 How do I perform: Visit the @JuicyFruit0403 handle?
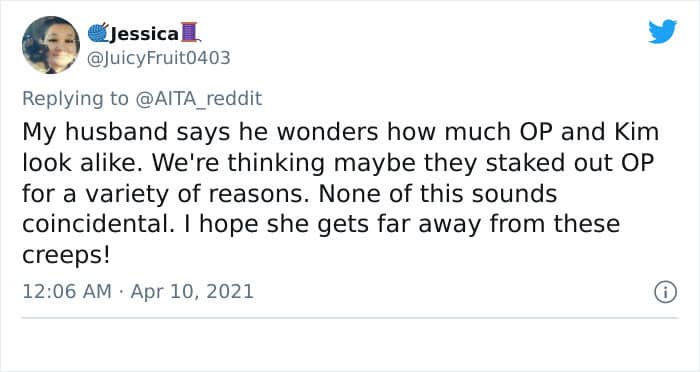[x=159, y=58]
